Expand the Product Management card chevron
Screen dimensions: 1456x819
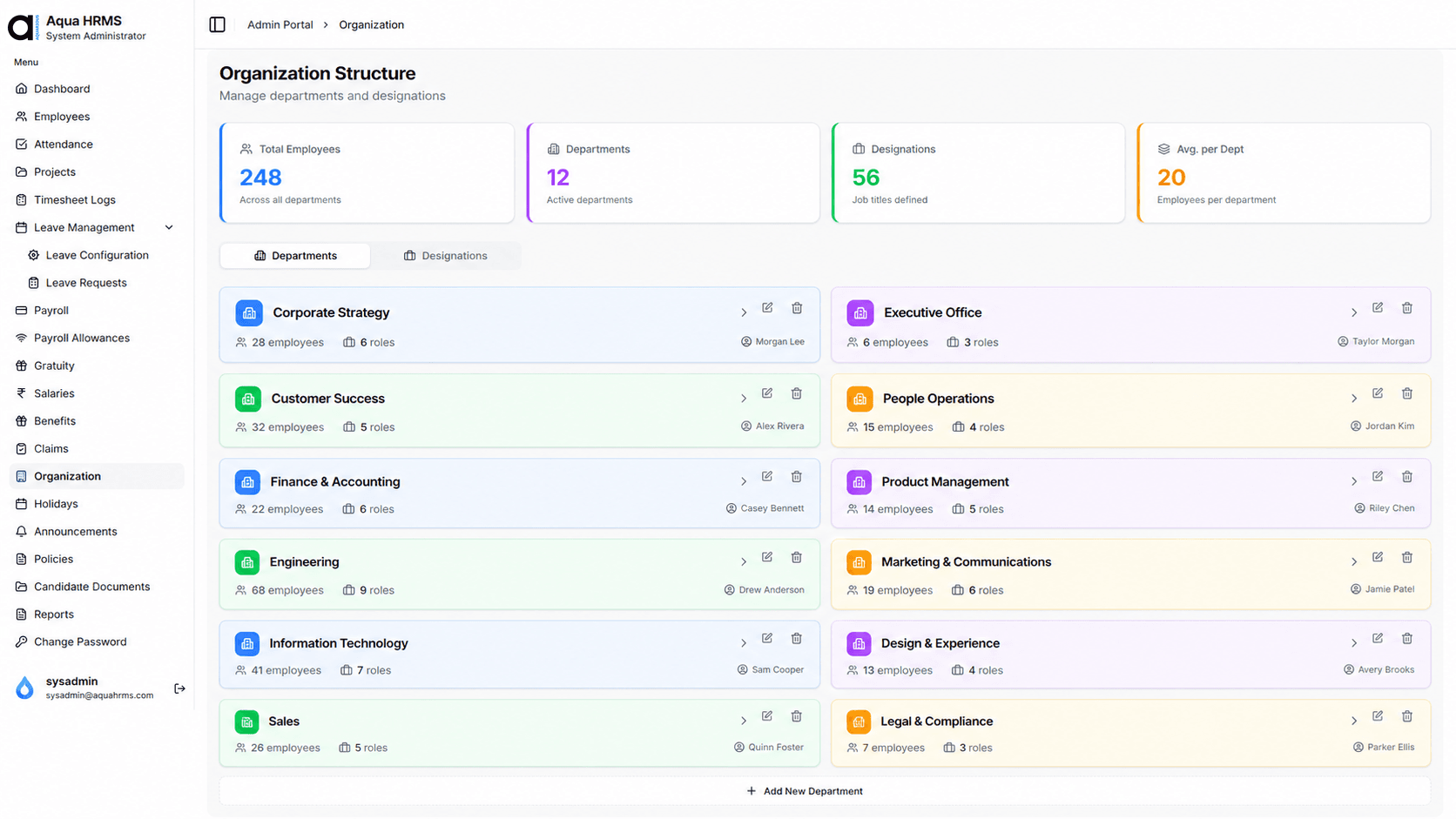pos(1354,481)
